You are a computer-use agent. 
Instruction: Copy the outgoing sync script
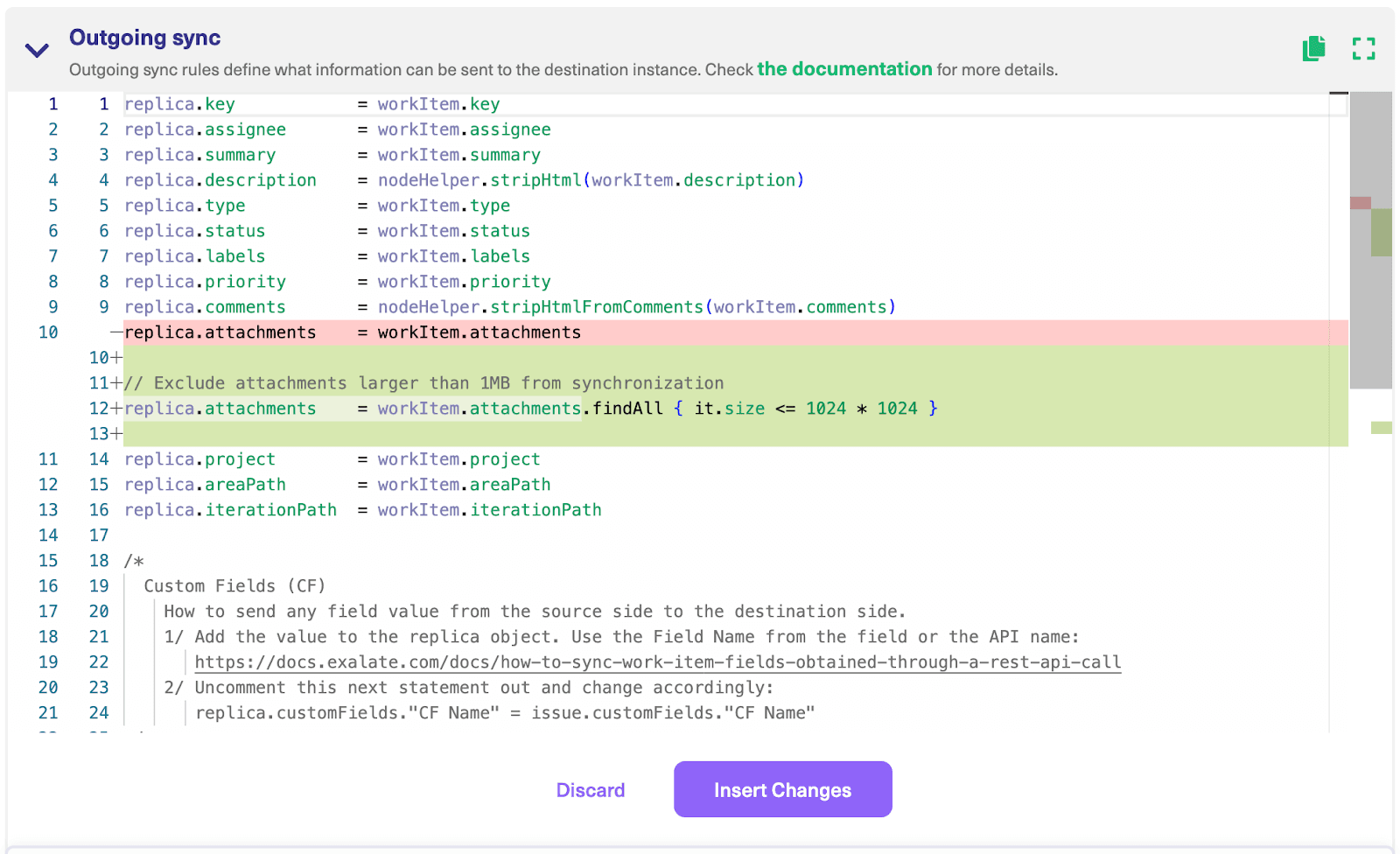pos(1313,48)
